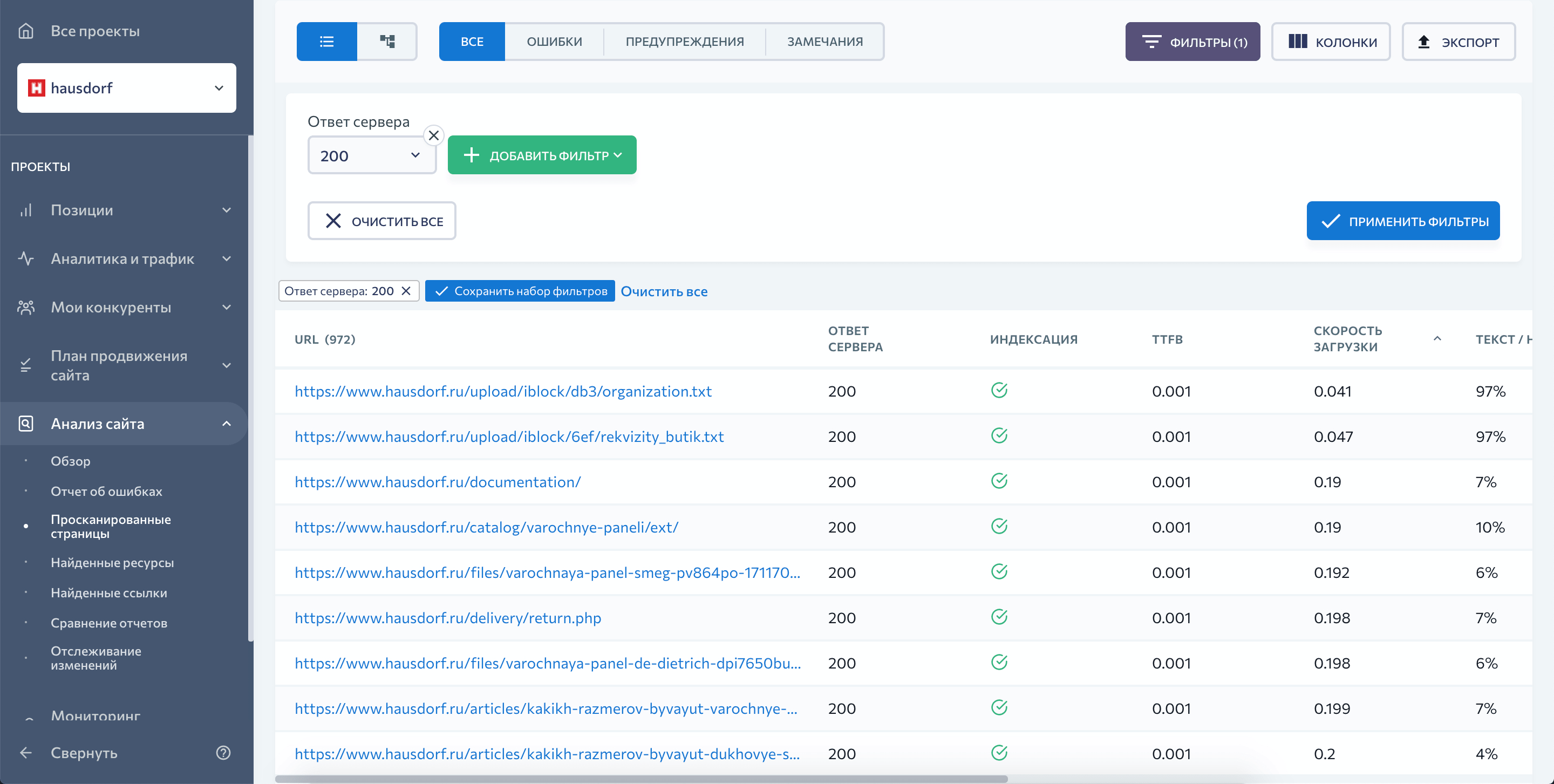Open the Добавить фильтр dropdown

coord(542,155)
